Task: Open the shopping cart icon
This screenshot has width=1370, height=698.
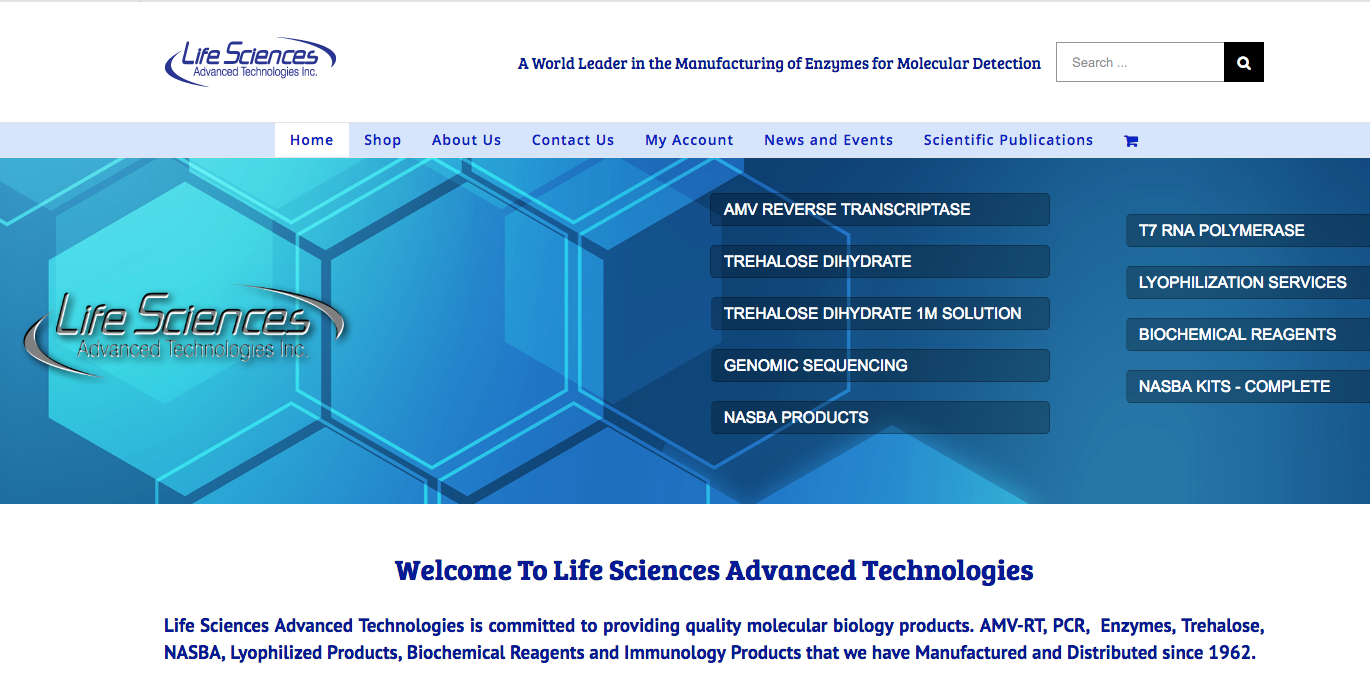Action: click(1131, 141)
